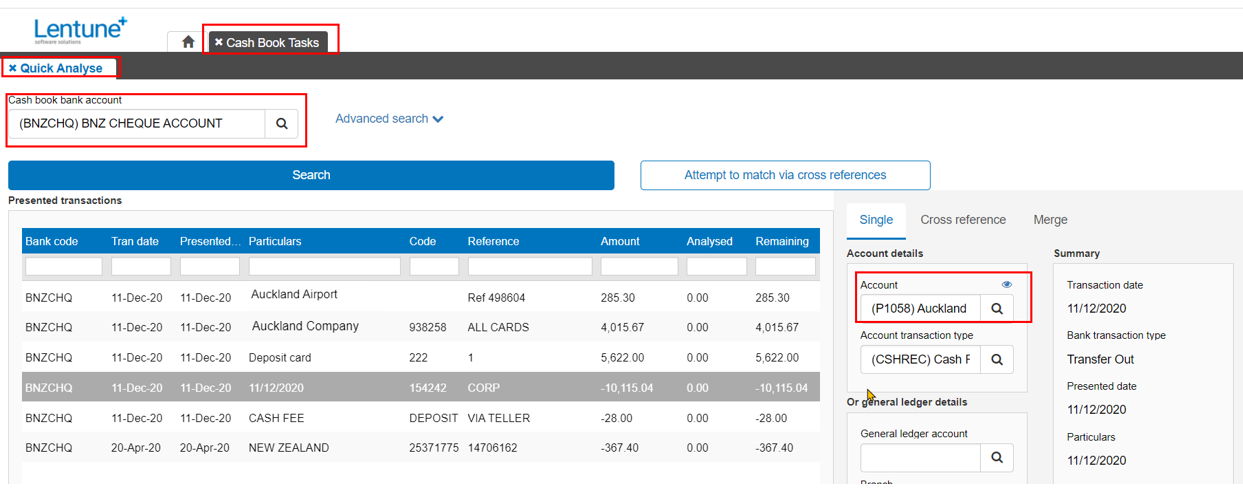The image size is (1243, 496).
Task: Switch to the Quick Analyse tab
Action: (x=61, y=68)
